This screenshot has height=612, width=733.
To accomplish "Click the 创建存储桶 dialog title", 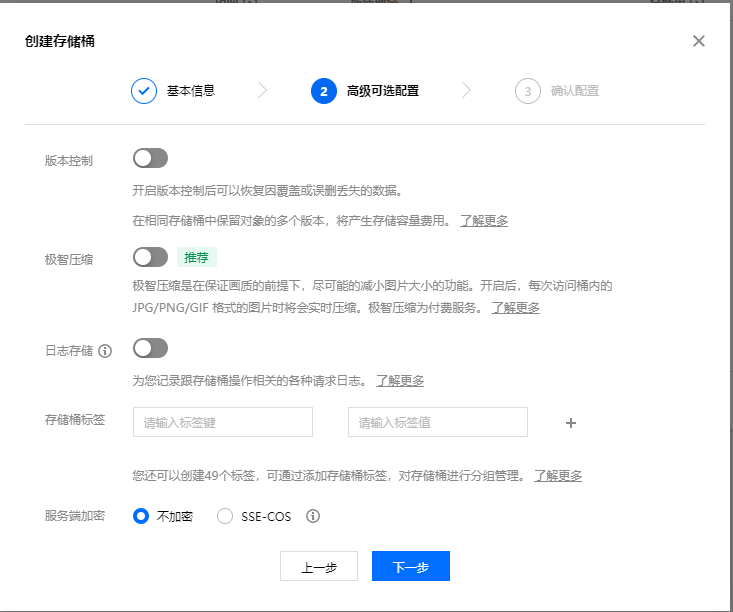I will pos(60,41).
